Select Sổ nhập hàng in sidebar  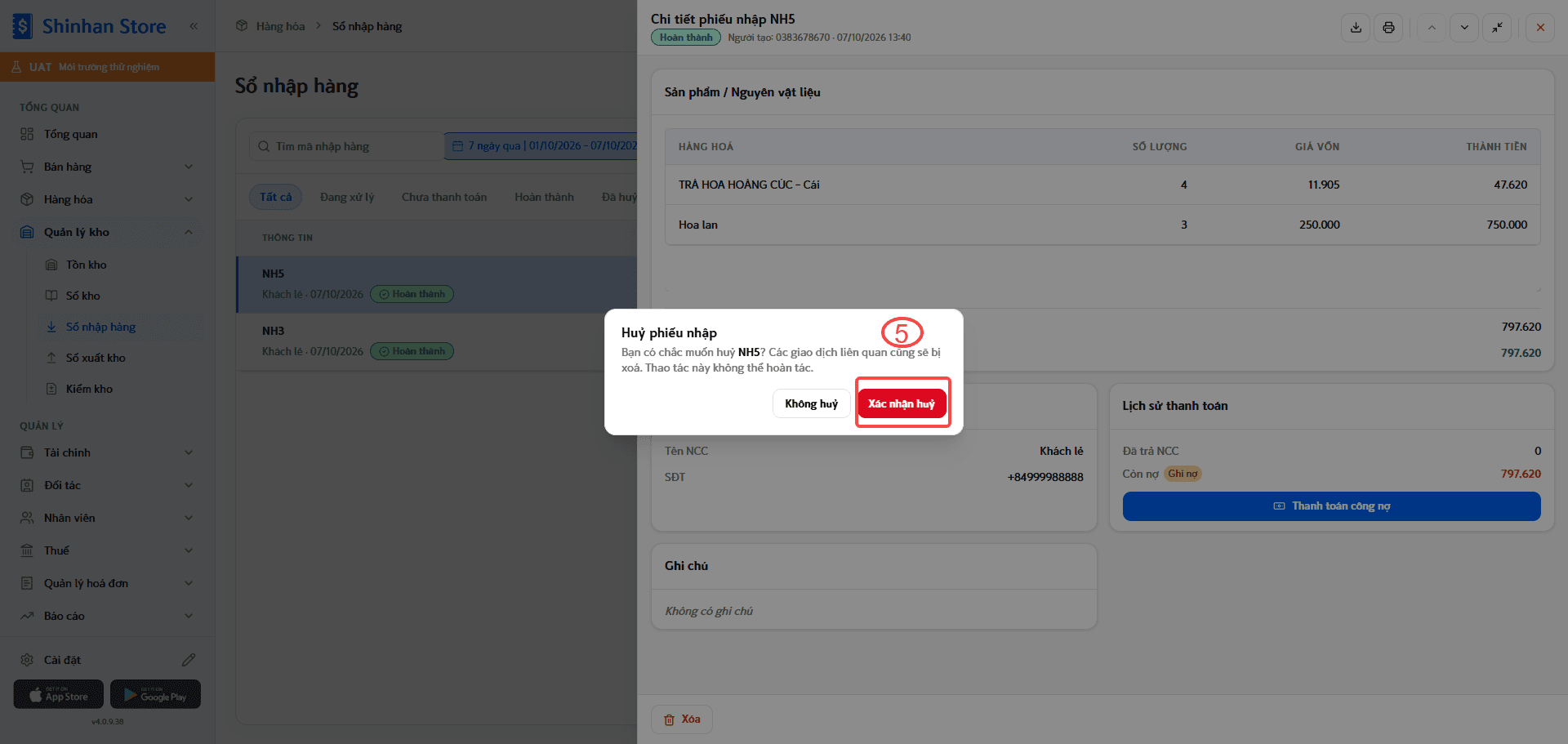point(120,327)
